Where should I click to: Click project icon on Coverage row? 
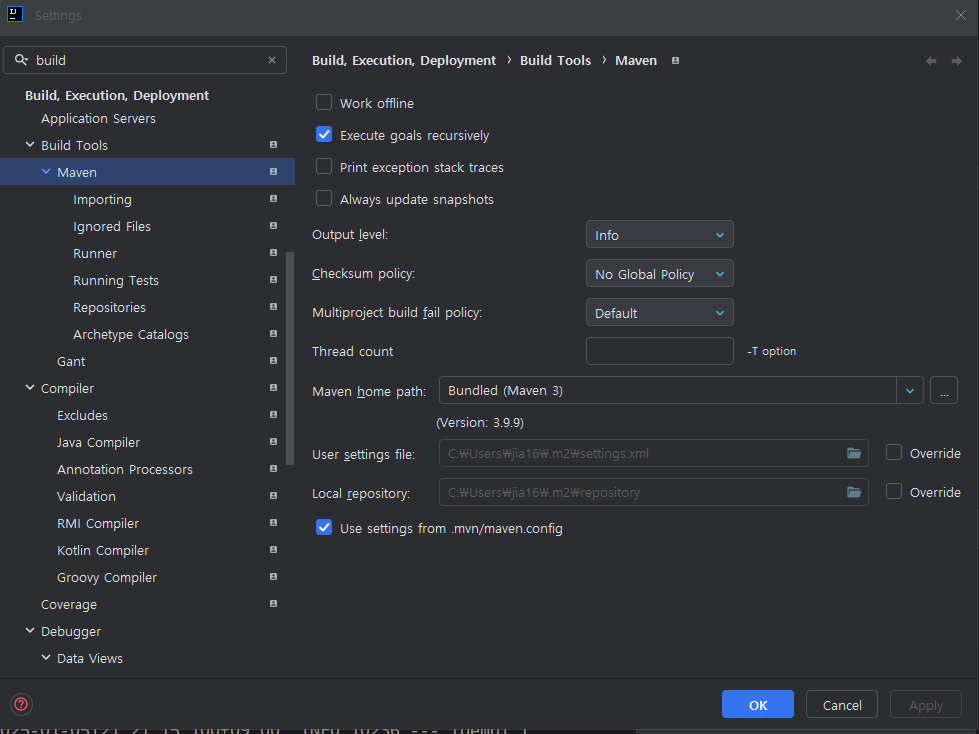pos(273,604)
